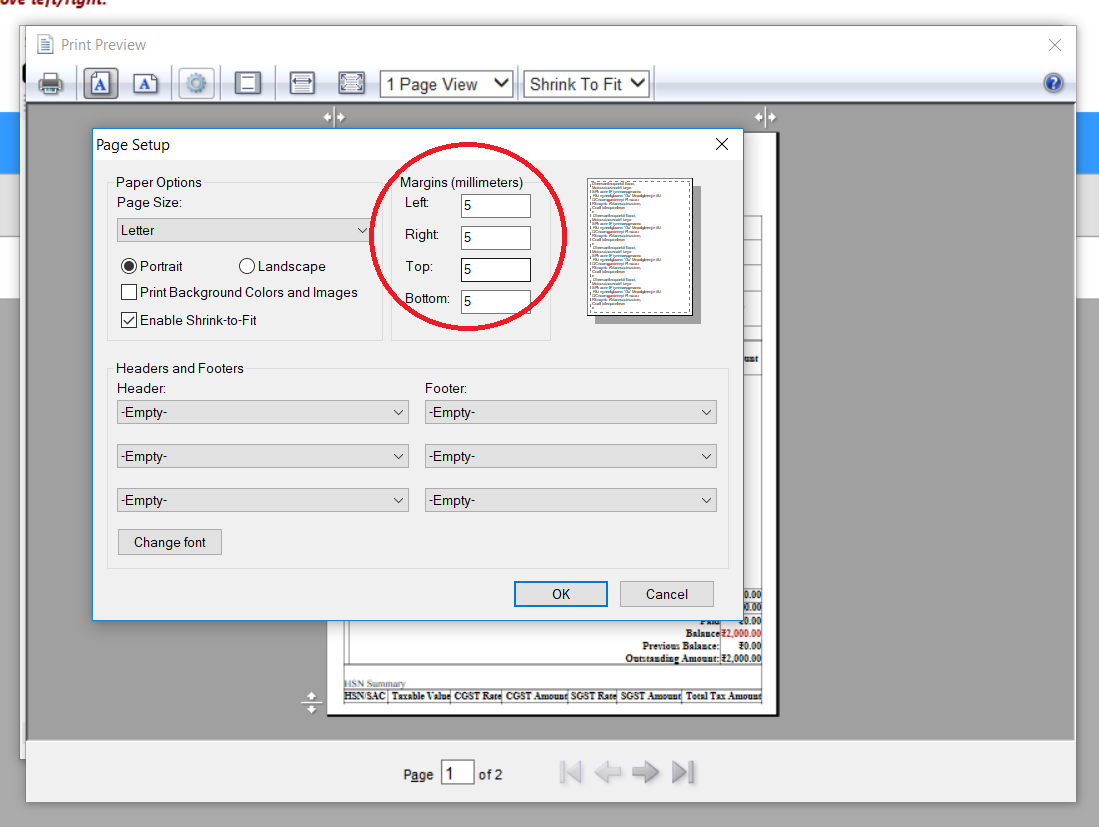Select the Portrait orientation toolbar icon
This screenshot has height=827, width=1099.
click(100, 84)
